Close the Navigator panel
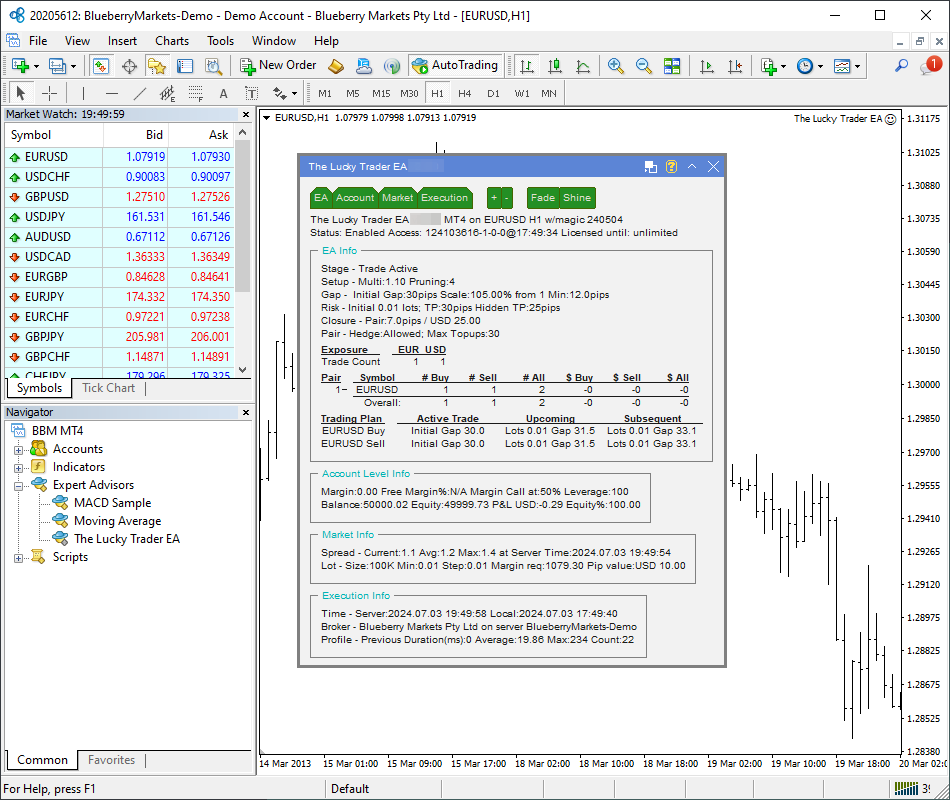 pyautogui.click(x=246, y=412)
